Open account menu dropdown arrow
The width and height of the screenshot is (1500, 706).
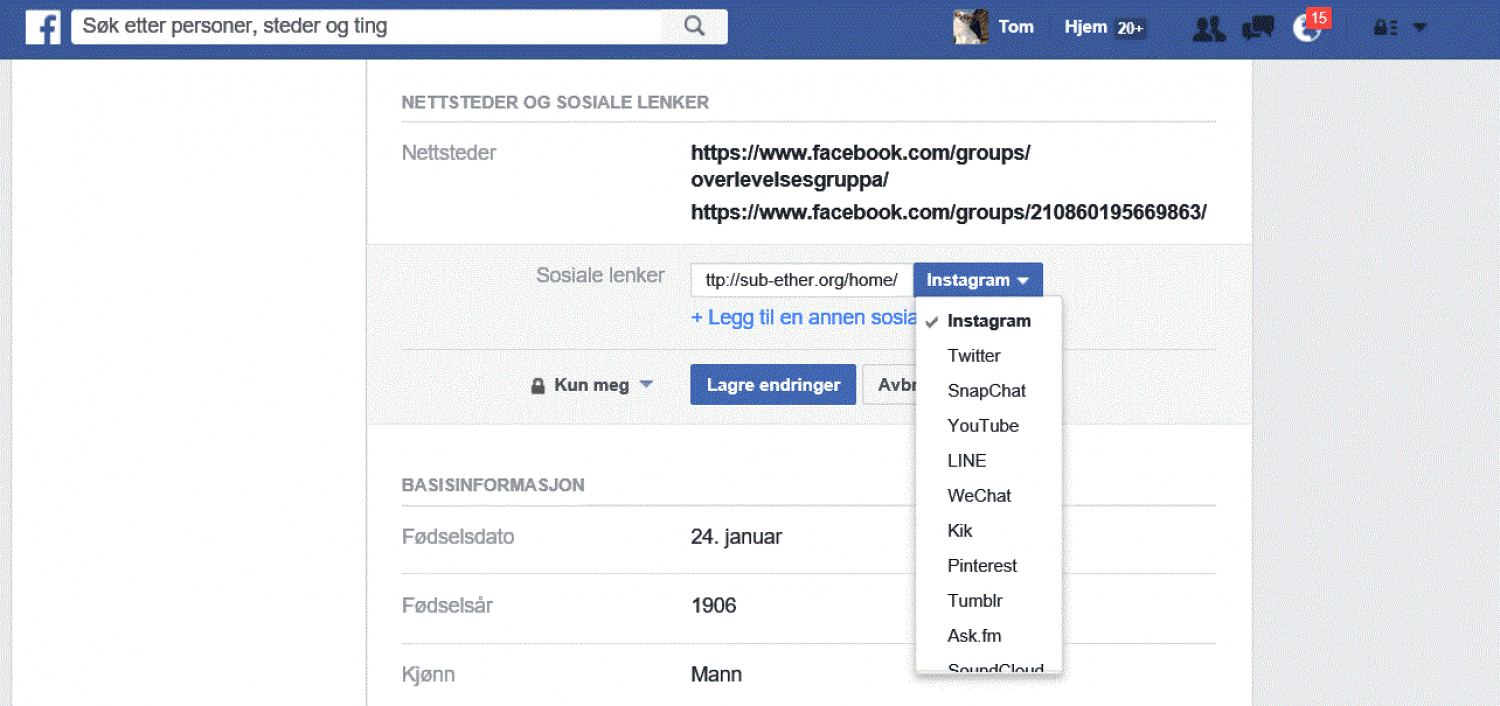[1420, 28]
